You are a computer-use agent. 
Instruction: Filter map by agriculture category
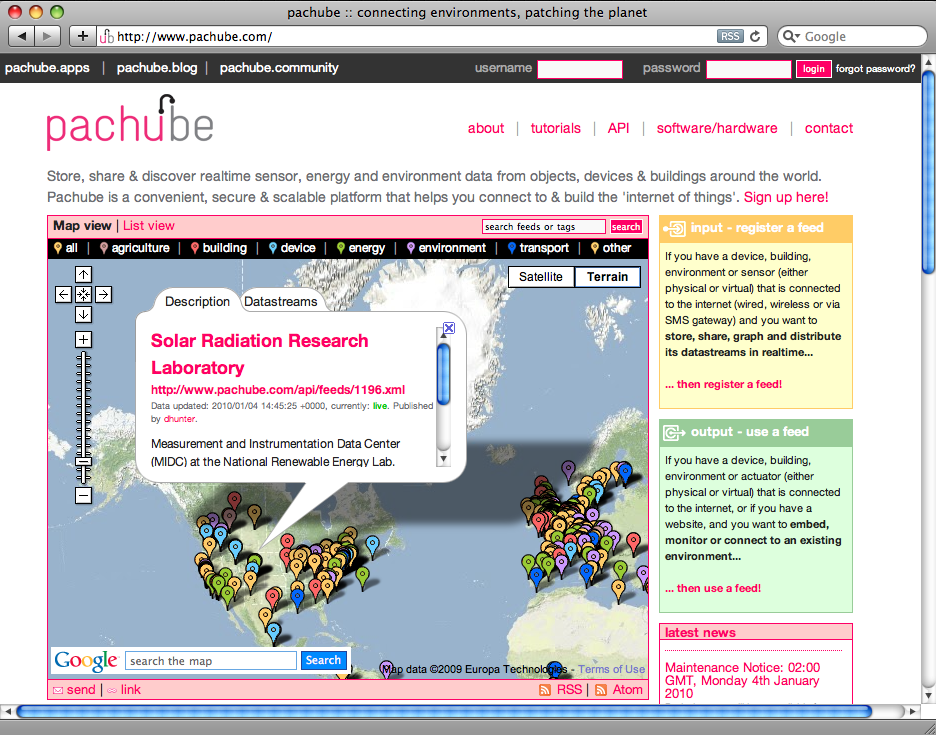[x=134, y=248]
